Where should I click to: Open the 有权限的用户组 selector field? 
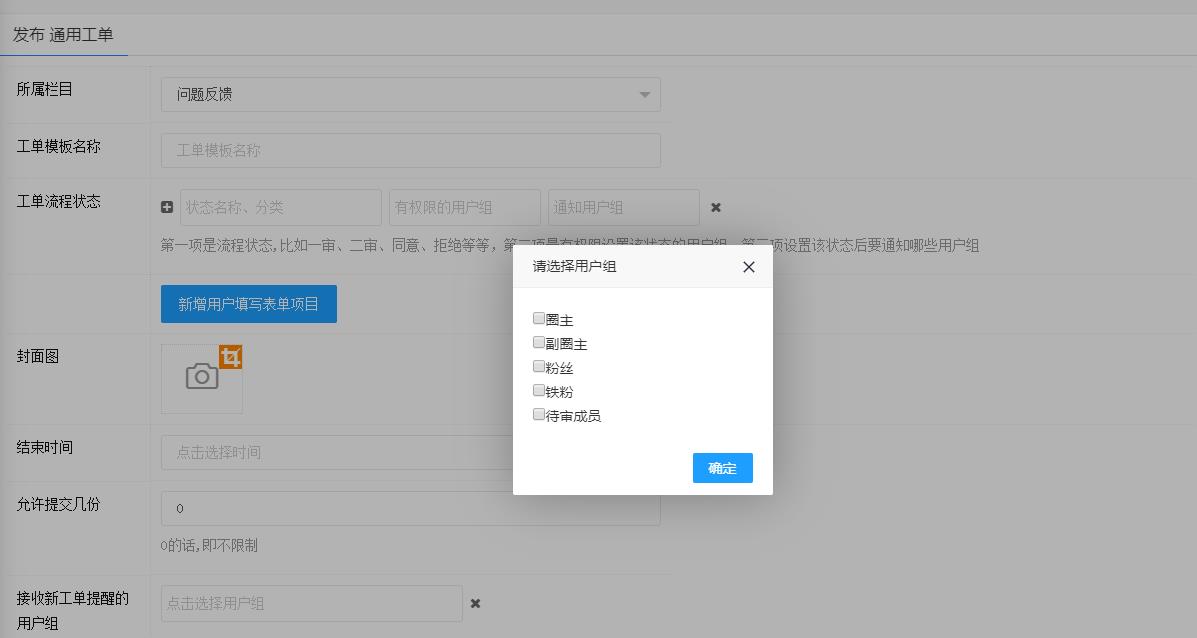[x=464, y=208]
